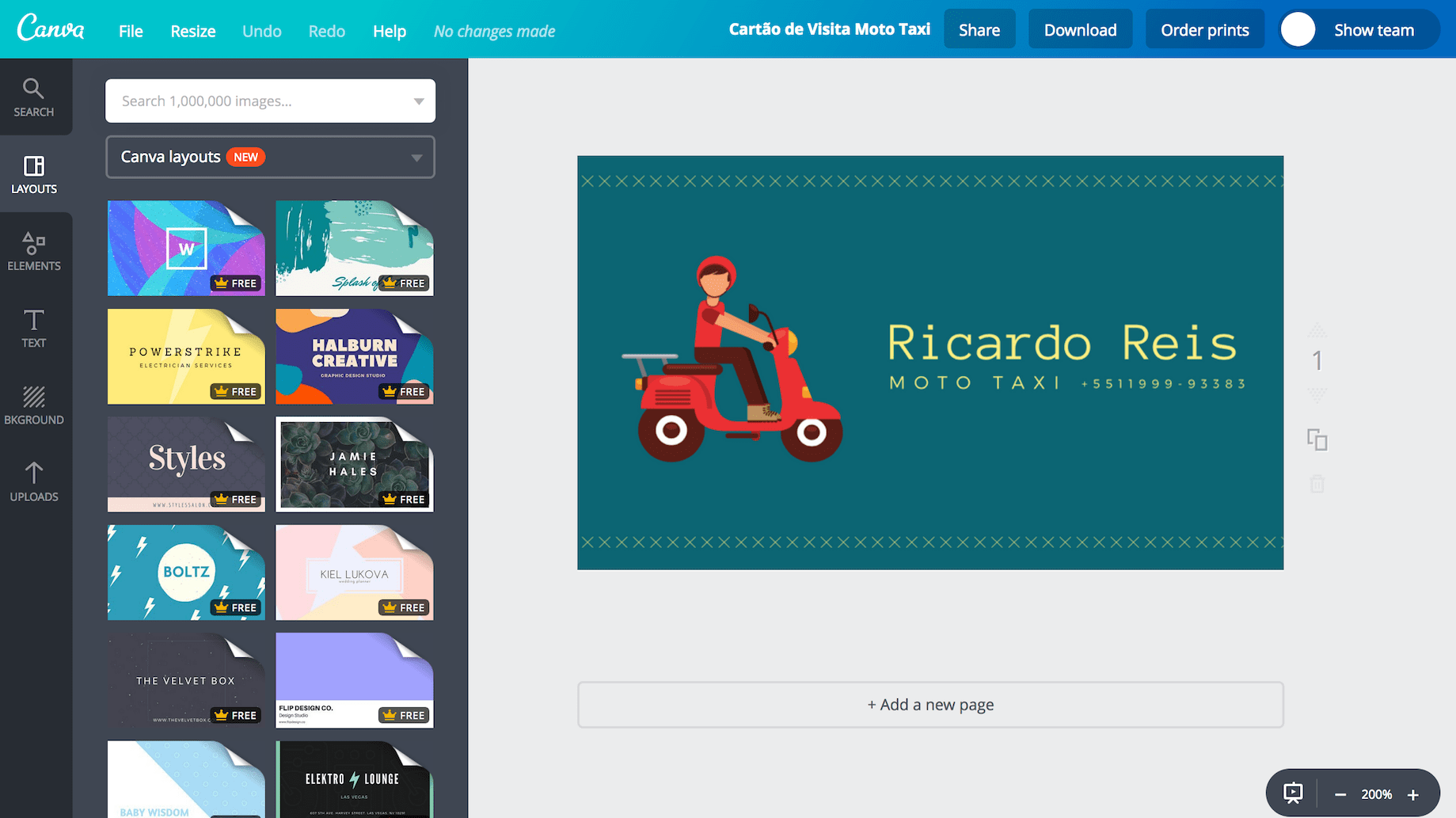Select the Powerstrike yellow layout
Image resolution: width=1456 pixels, height=818 pixels.
click(x=186, y=356)
